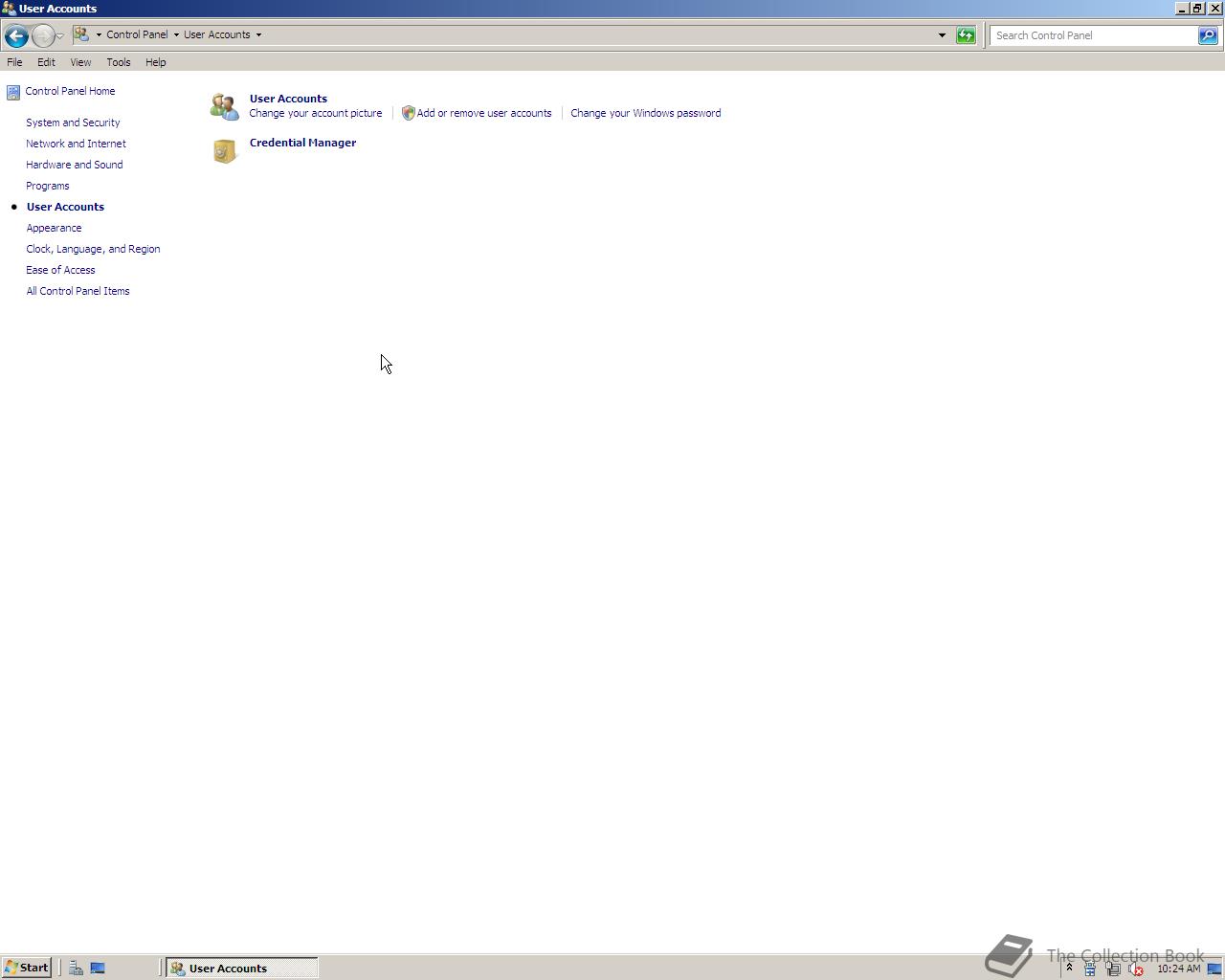The height and width of the screenshot is (980, 1225).
Task: Click the green Refresh button
Action: tap(966, 35)
